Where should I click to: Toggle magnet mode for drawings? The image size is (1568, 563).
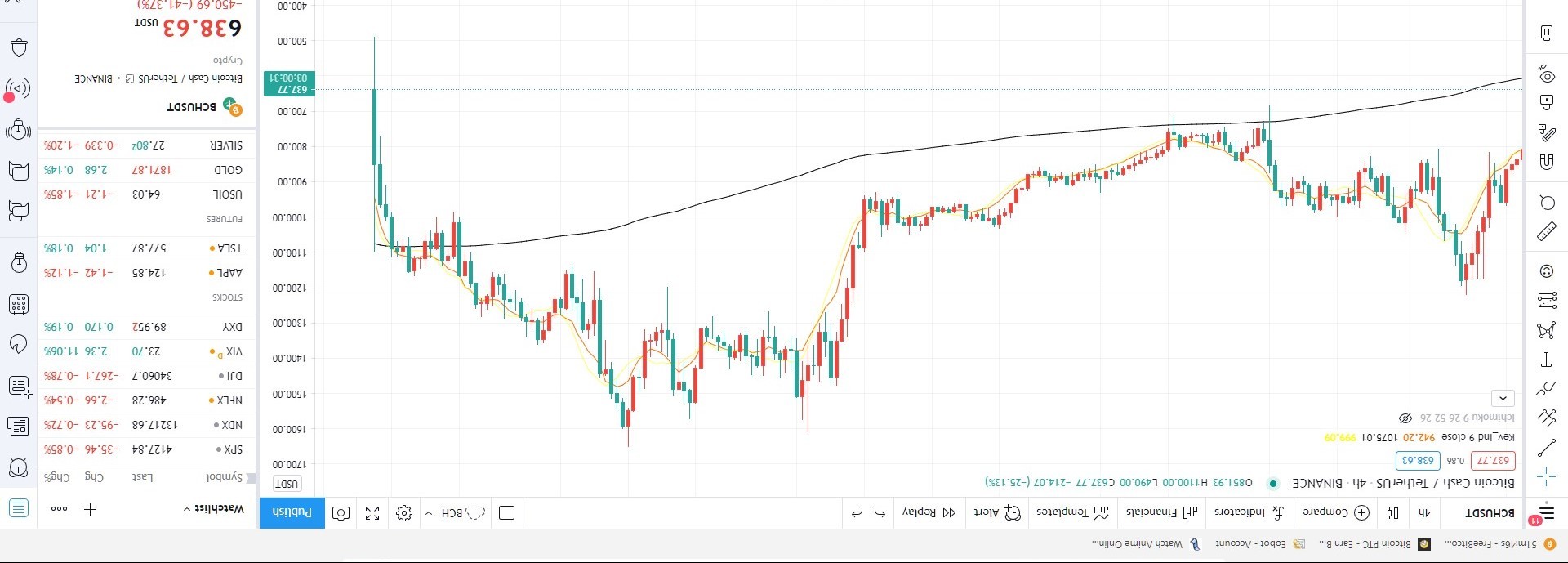(1546, 161)
